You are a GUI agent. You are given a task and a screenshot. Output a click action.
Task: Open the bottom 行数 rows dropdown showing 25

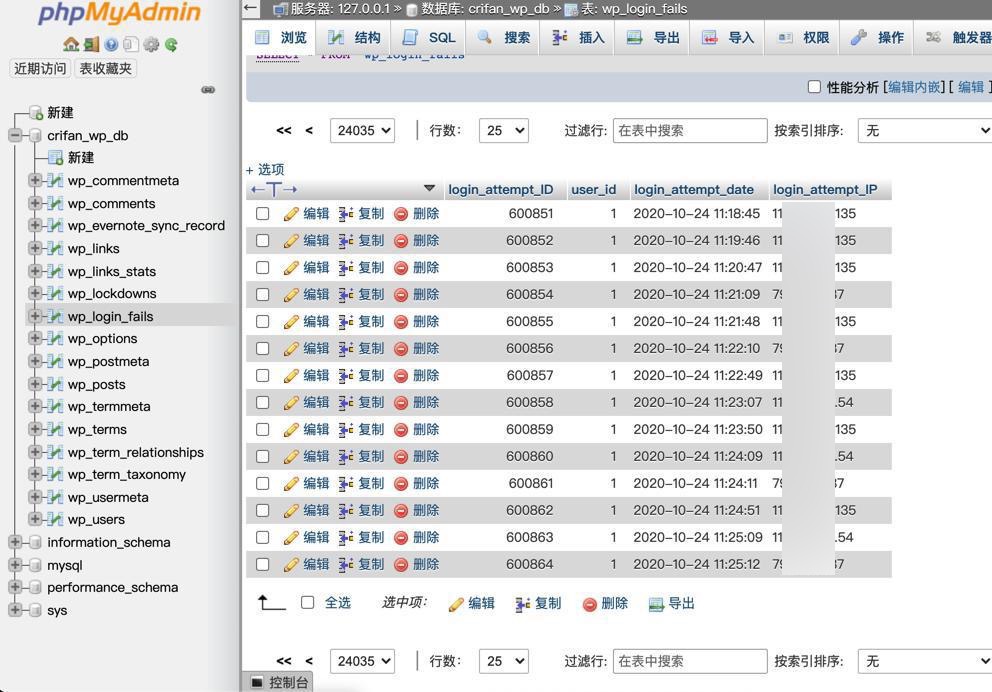[504, 661]
